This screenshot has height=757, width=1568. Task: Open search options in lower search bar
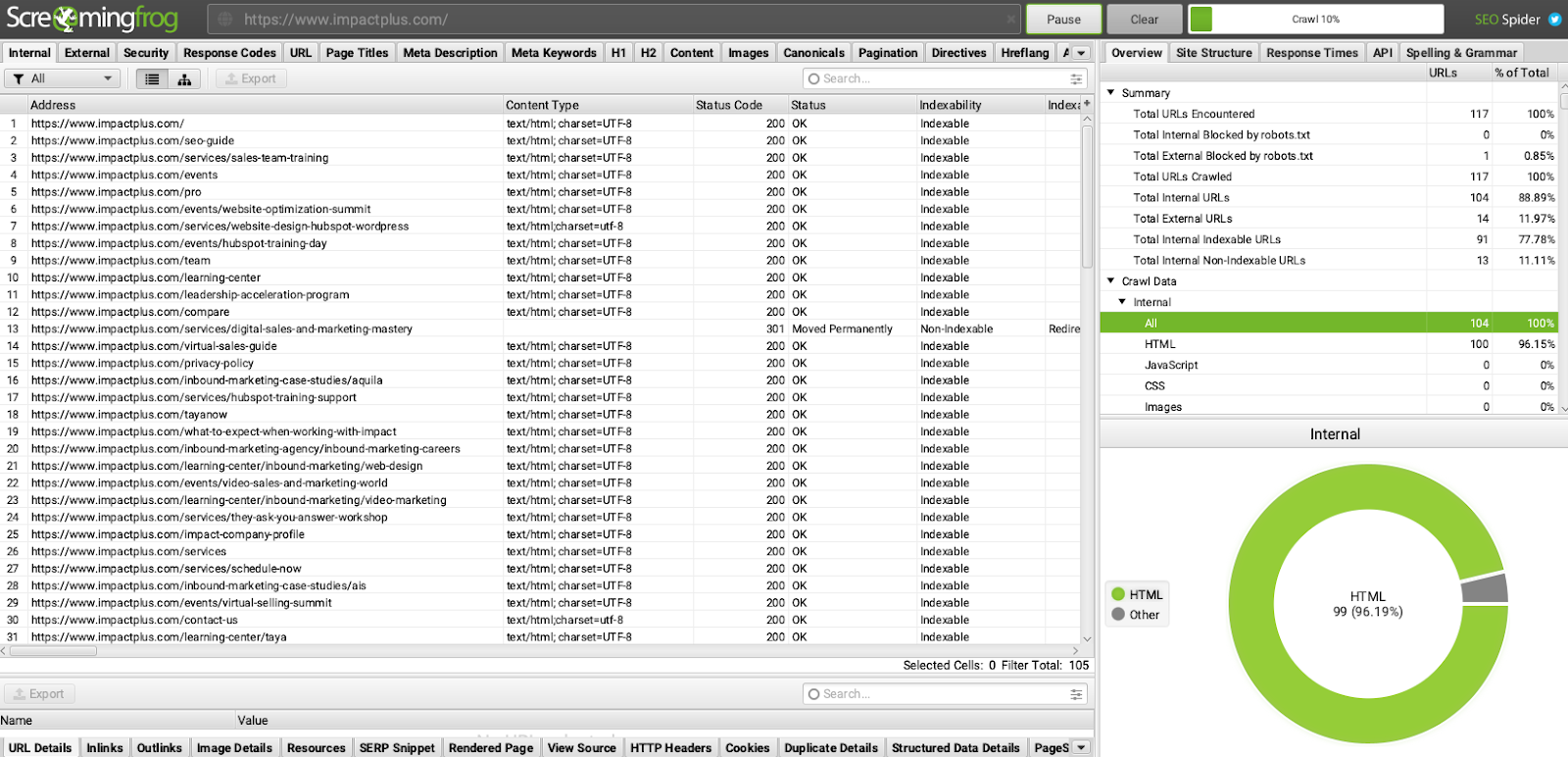click(x=1076, y=693)
